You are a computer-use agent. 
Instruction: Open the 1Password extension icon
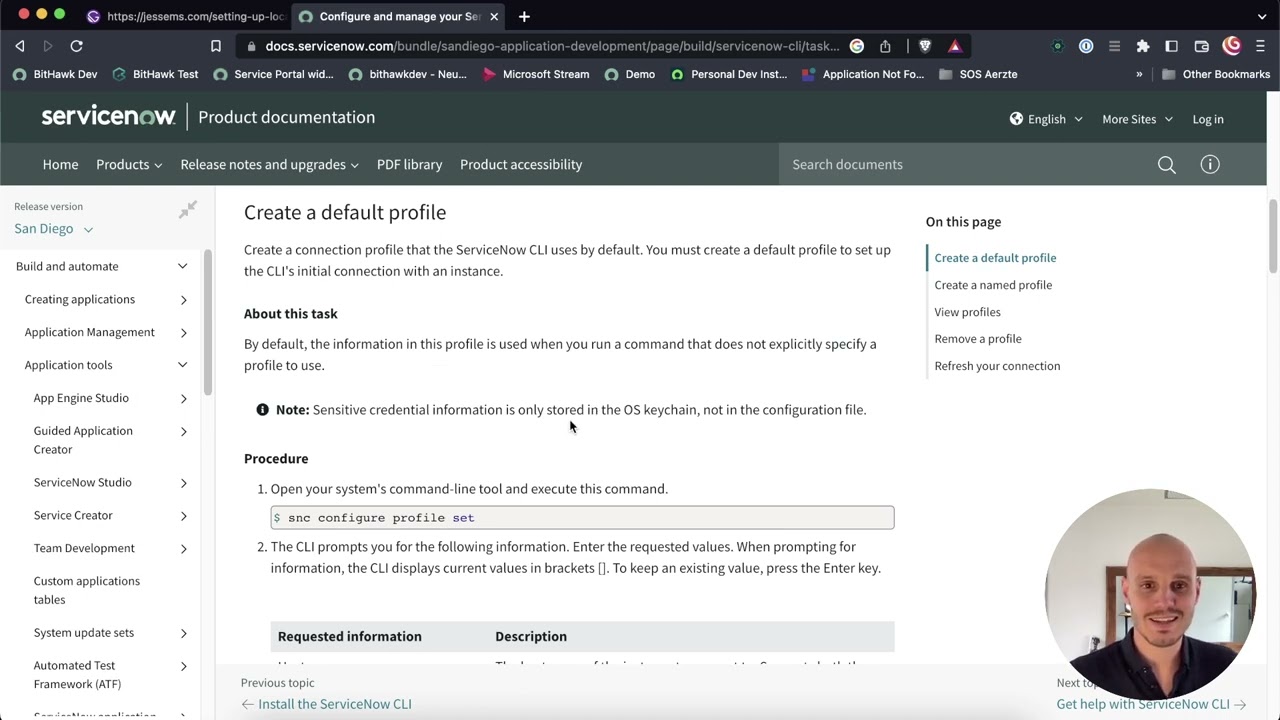(x=1086, y=46)
